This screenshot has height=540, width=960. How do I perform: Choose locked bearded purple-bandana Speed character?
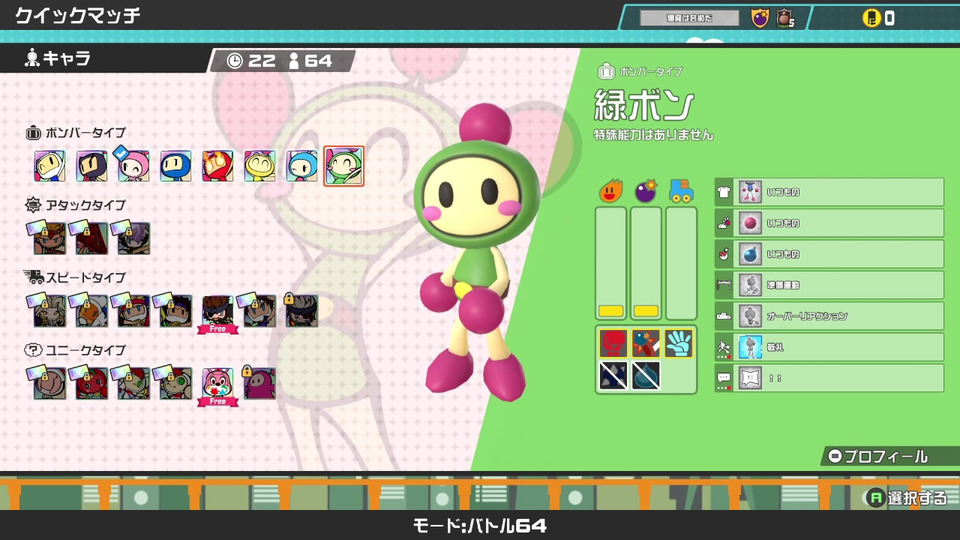pos(176,310)
